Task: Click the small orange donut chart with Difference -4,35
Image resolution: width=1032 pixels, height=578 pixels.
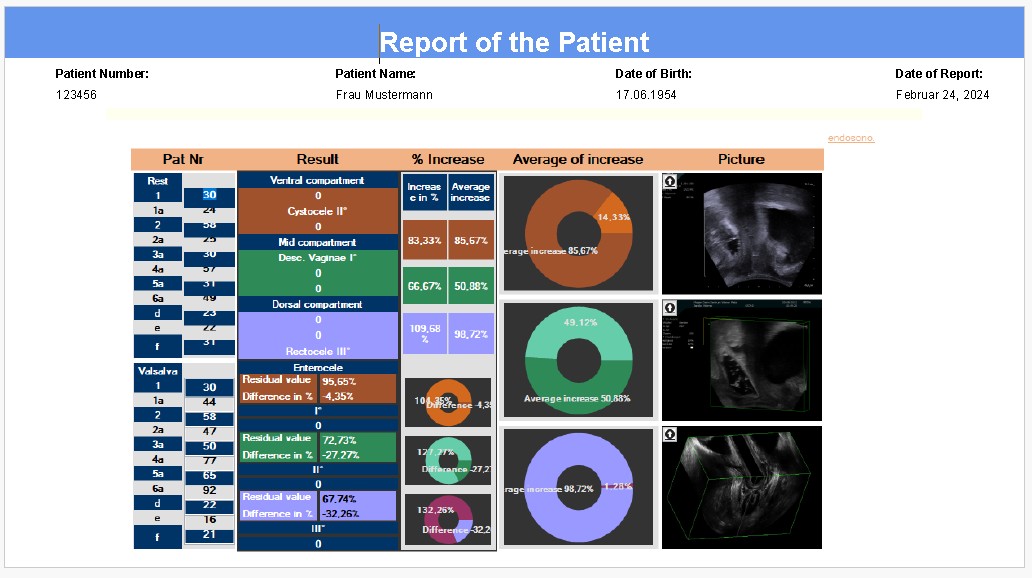Action: 448,402
